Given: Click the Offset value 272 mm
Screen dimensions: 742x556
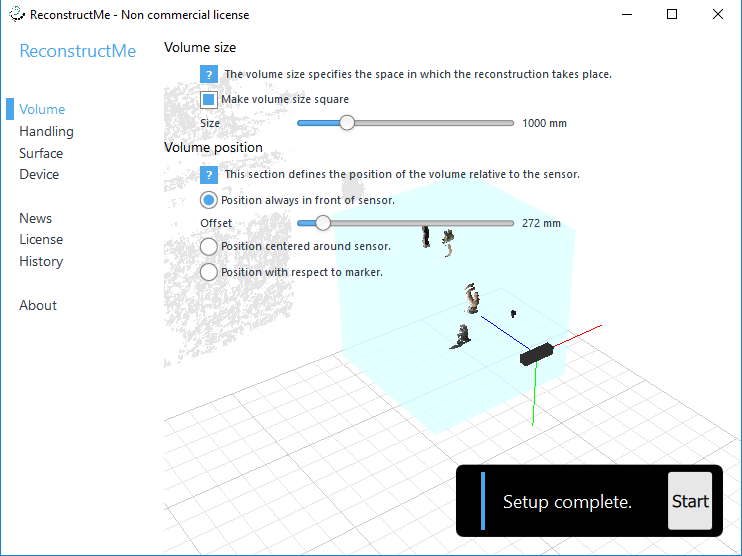Looking at the screenshot, I should [x=541, y=223].
